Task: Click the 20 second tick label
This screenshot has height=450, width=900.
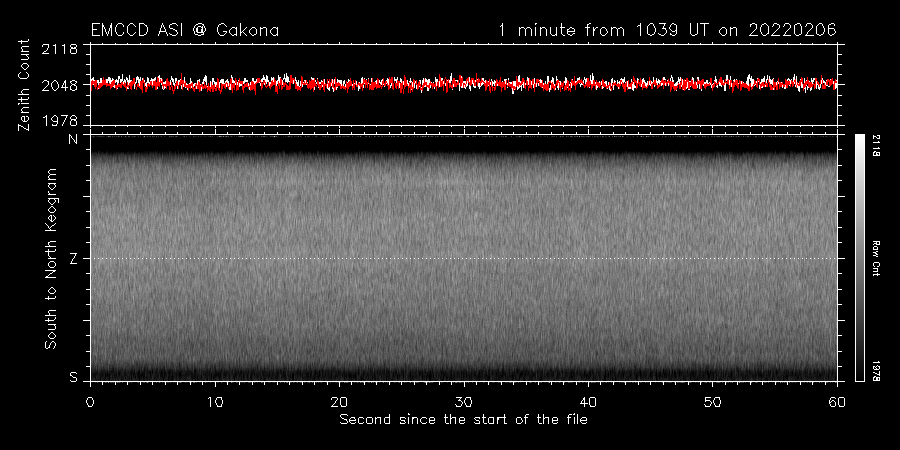Action: pos(339,402)
